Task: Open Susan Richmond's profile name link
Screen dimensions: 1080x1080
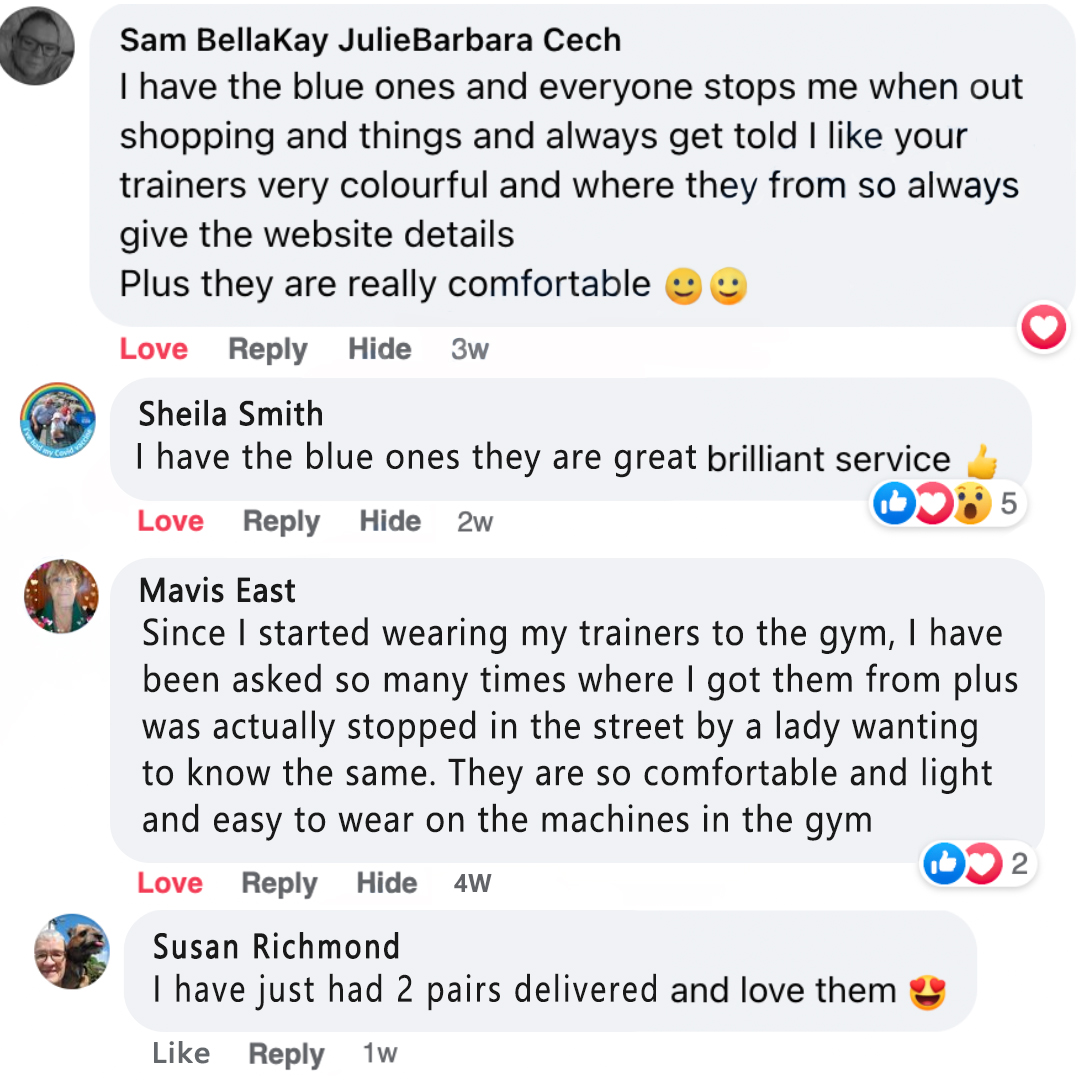Action: coord(276,946)
